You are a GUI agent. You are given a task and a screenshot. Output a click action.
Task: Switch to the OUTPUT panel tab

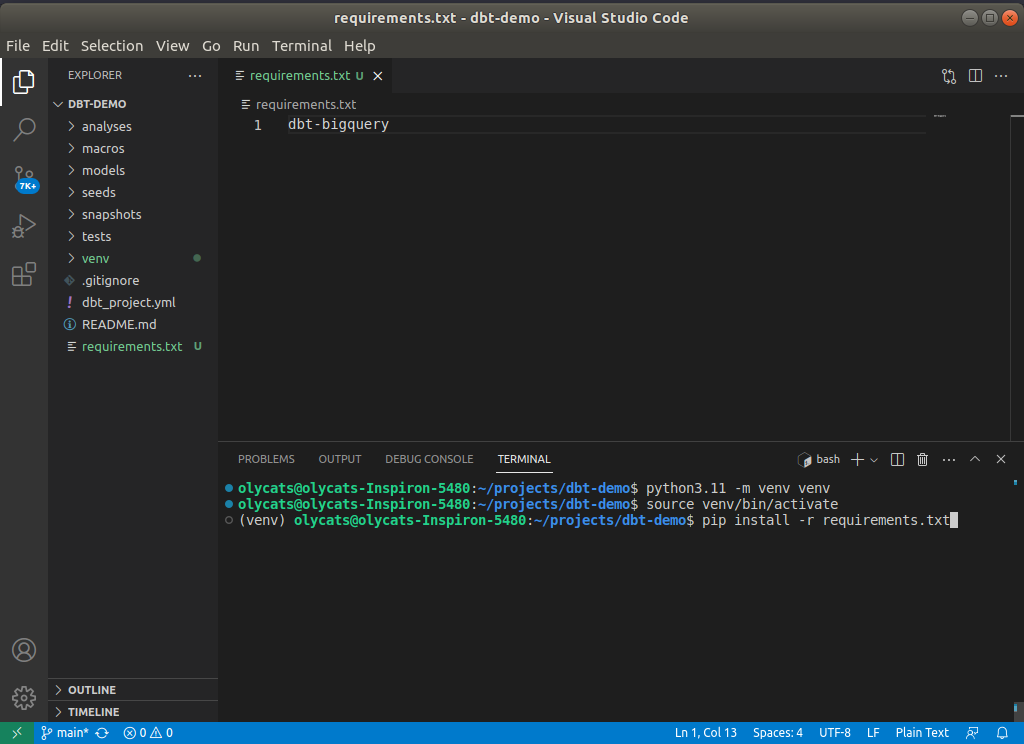pyautogui.click(x=340, y=459)
